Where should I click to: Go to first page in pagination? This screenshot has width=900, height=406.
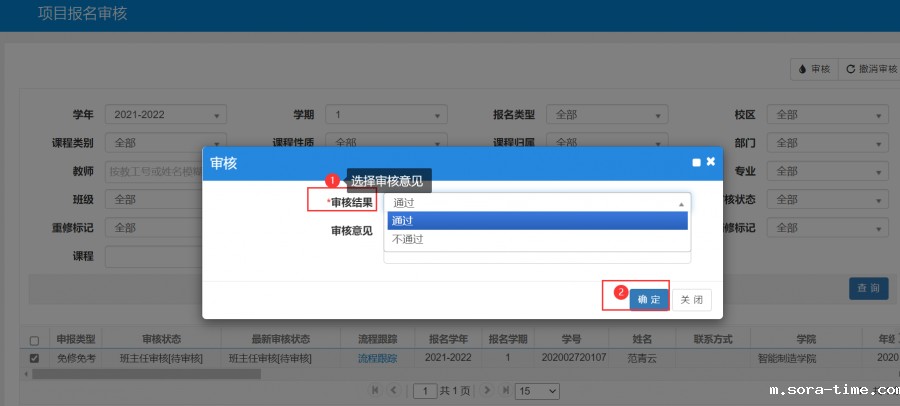[375, 390]
